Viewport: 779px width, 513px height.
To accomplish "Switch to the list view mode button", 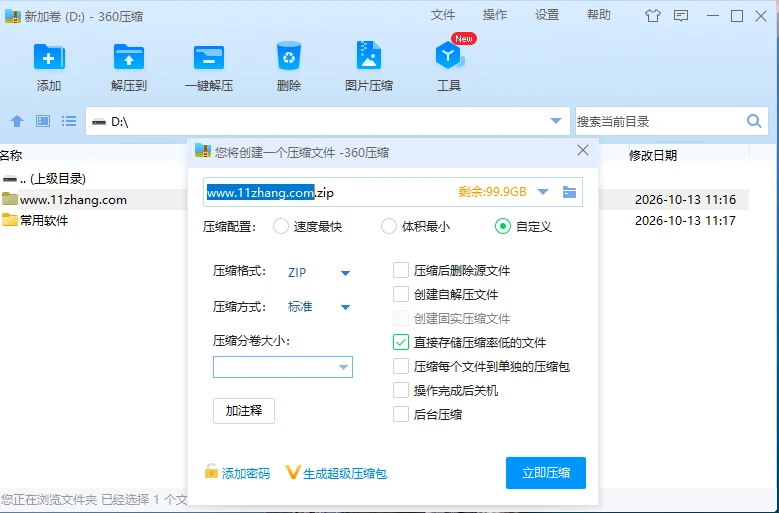I will coord(69,121).
